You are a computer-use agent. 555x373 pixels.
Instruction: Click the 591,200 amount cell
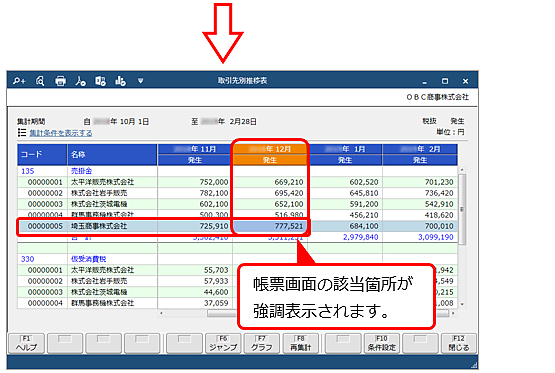(x=345, y=204)
